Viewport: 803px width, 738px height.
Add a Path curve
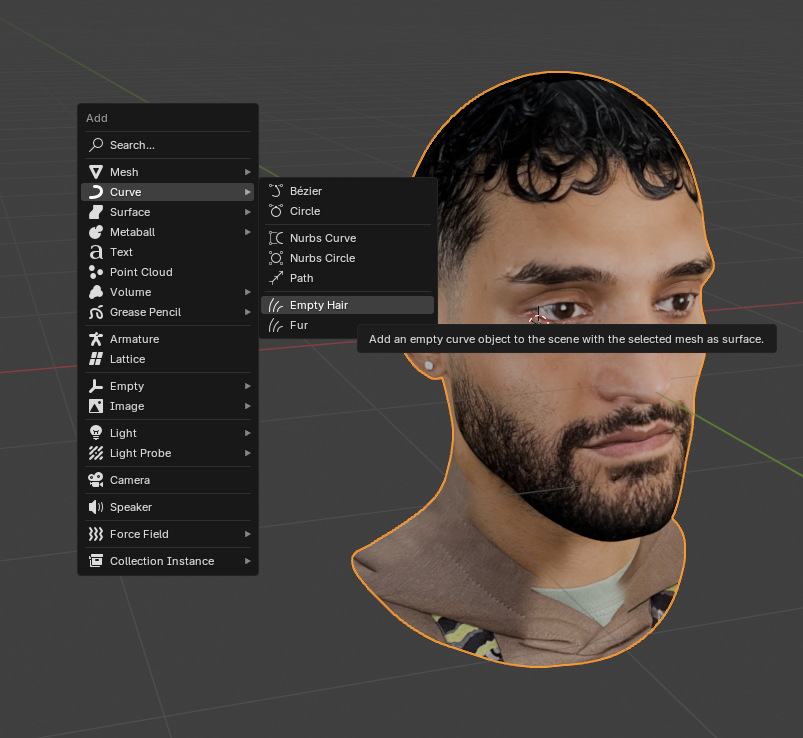point(347,278)
